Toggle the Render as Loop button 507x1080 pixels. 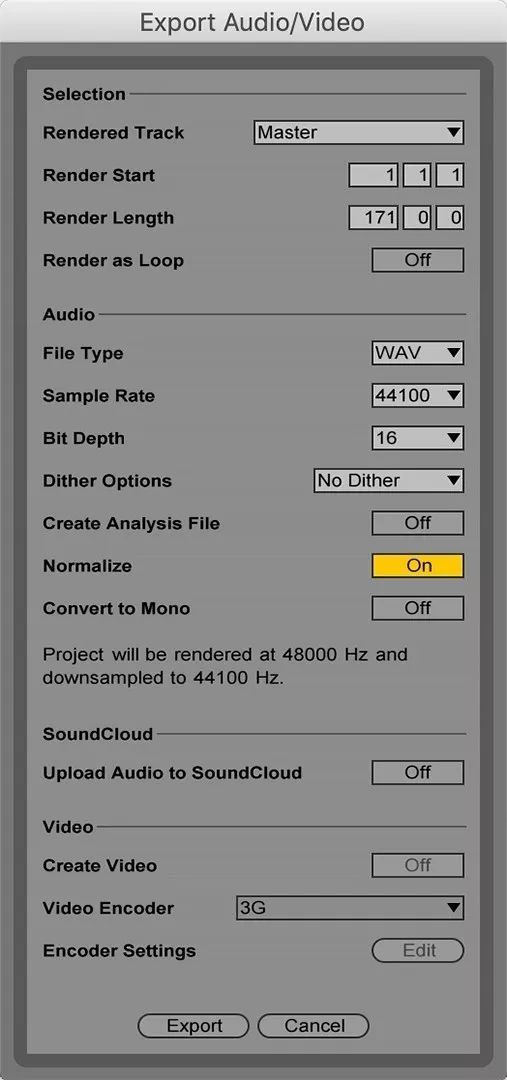tap(417, 260)
